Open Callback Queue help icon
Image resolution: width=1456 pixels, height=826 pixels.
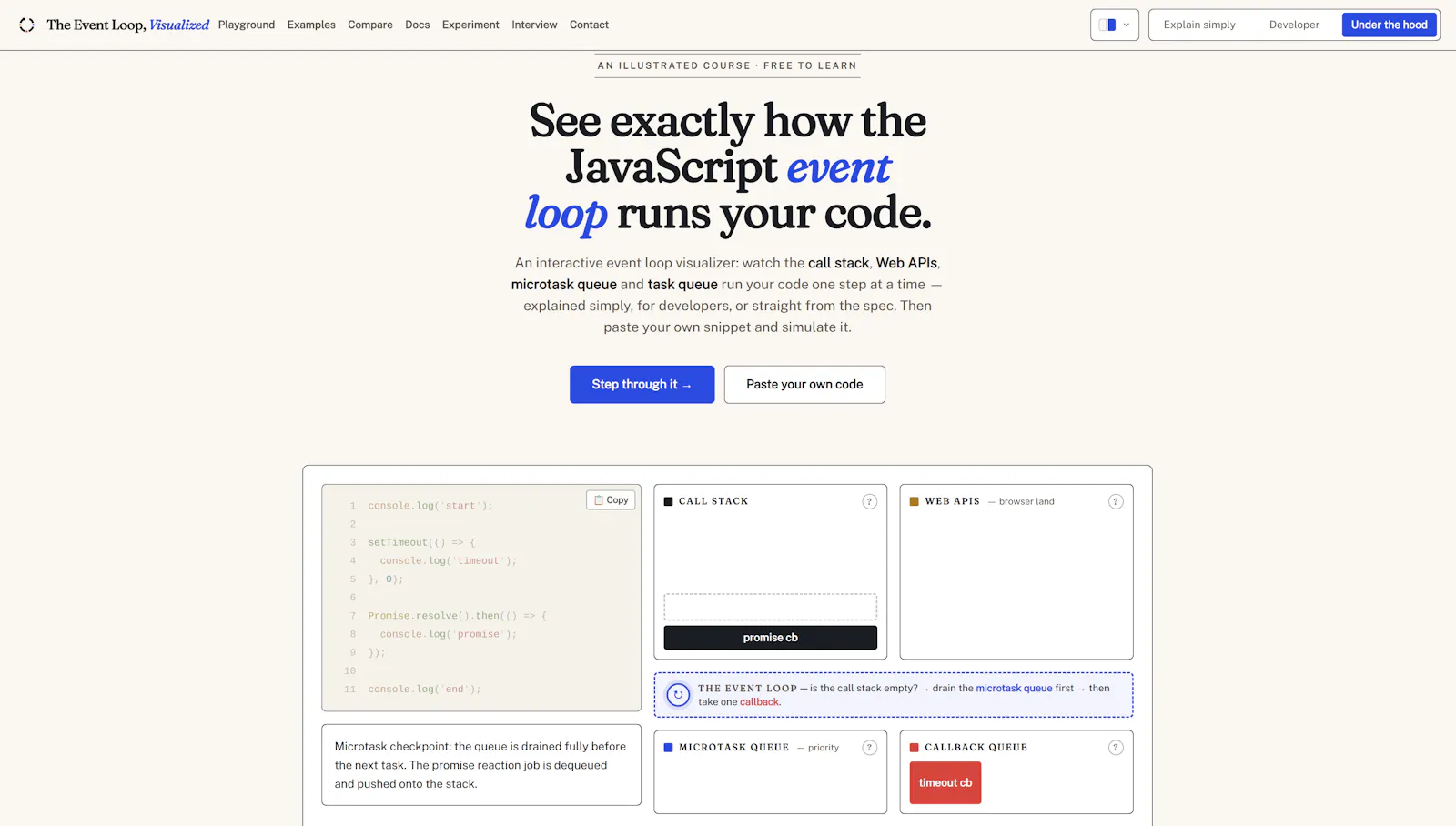pyautogui.click(x=1116, y=748)
